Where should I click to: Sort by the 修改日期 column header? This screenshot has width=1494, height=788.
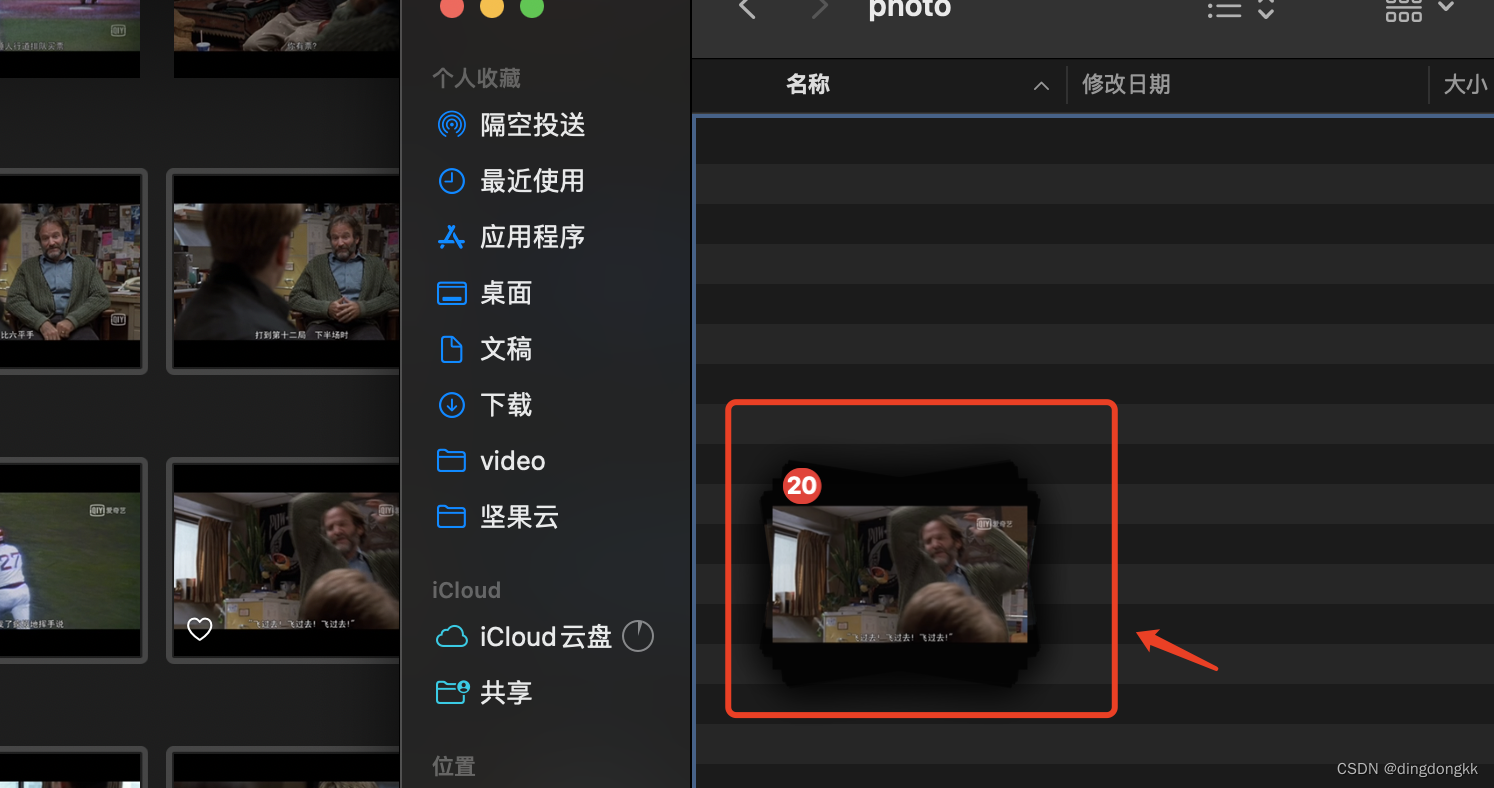(1126, 85)
